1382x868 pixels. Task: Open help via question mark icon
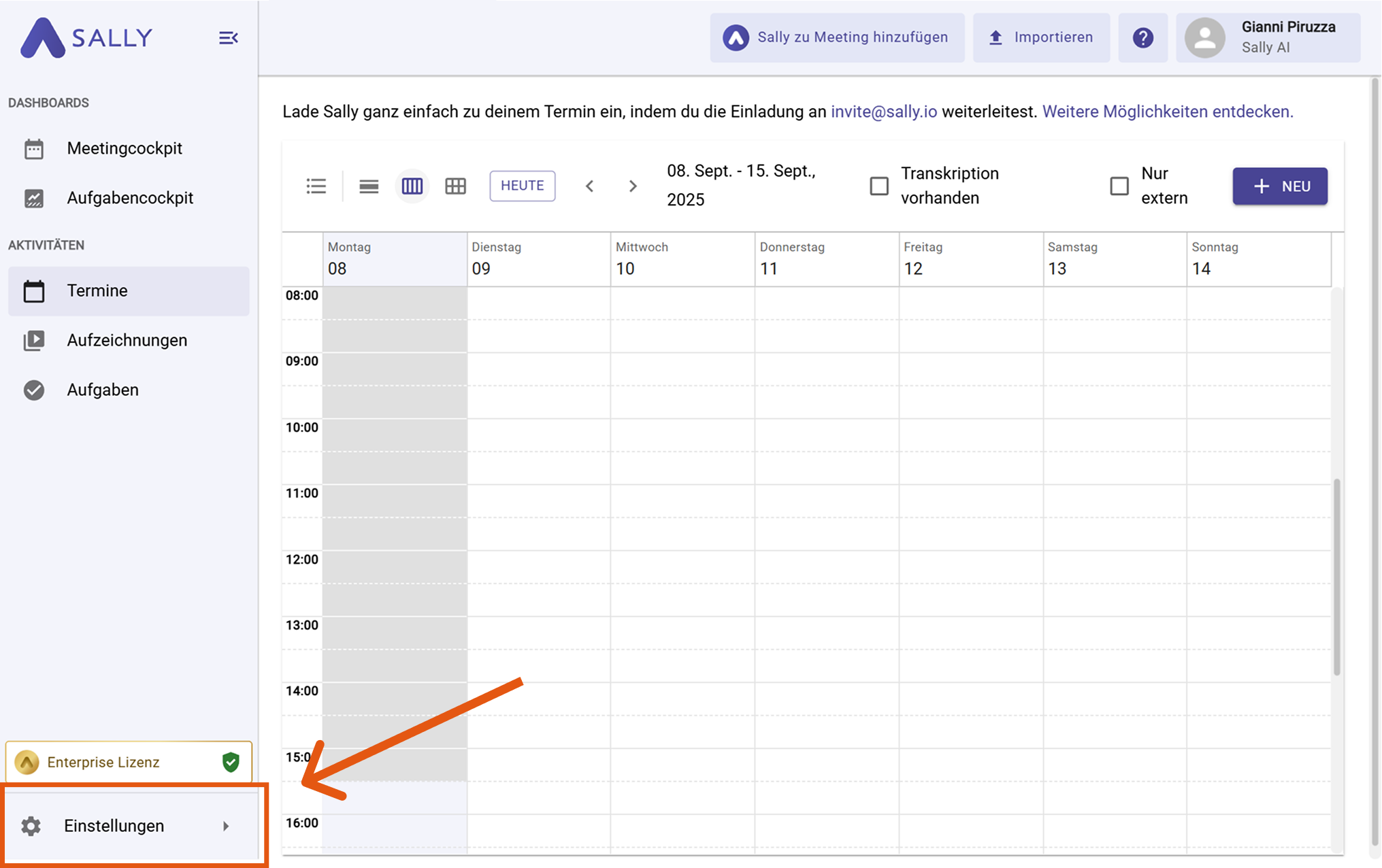[1143, 38]
